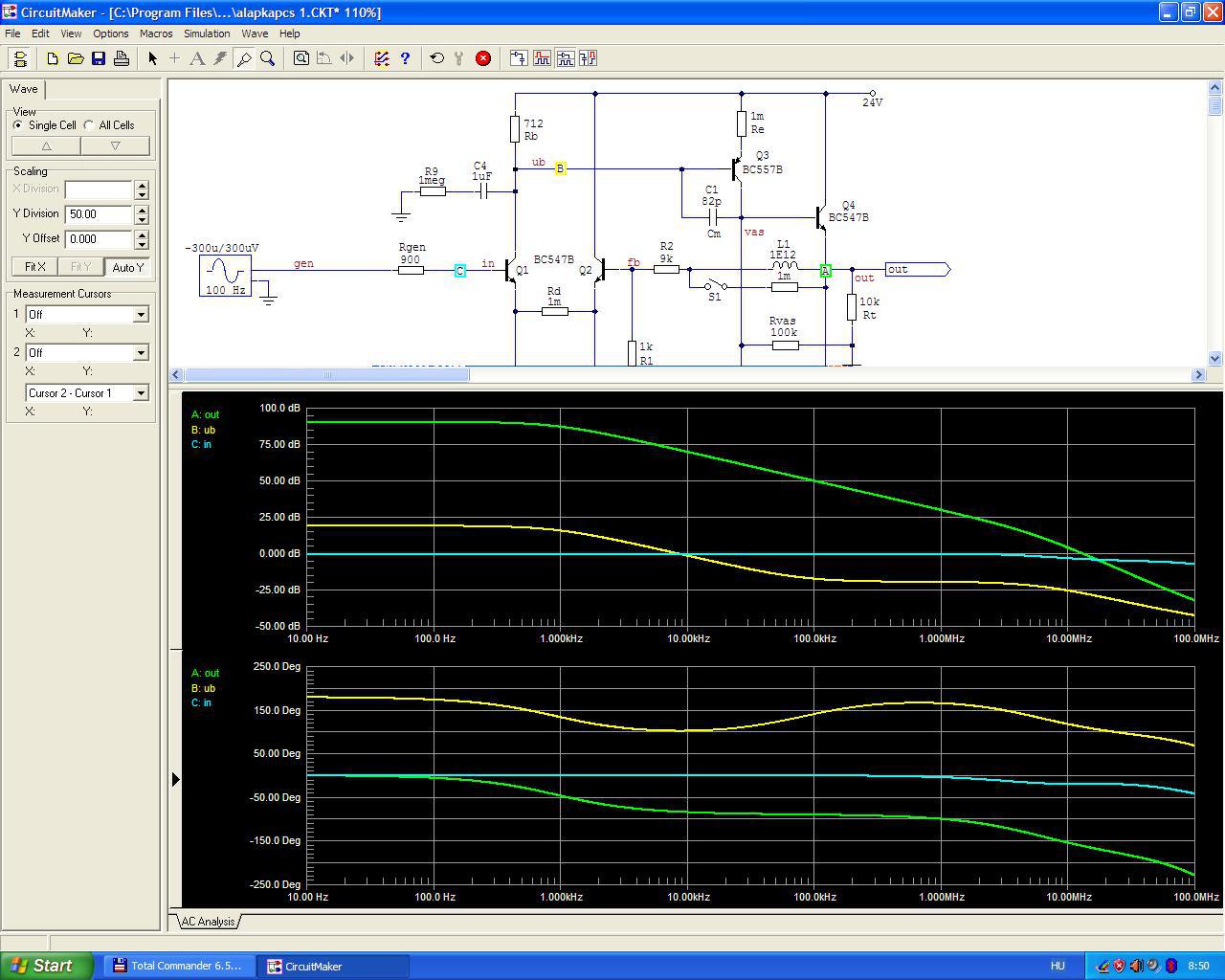The image size is (1225, 980).
Task: Select the Zoom magnifier tool
Action: 268,58
